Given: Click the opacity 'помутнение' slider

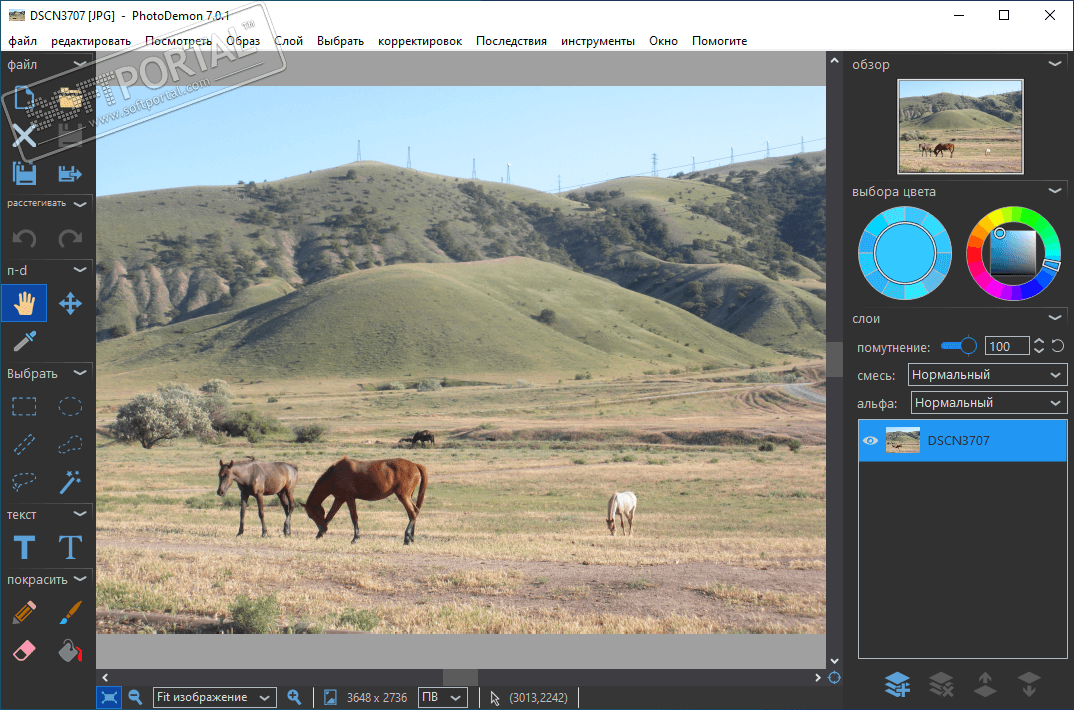Looking at the screenshot, I should [x=958, y=346].
